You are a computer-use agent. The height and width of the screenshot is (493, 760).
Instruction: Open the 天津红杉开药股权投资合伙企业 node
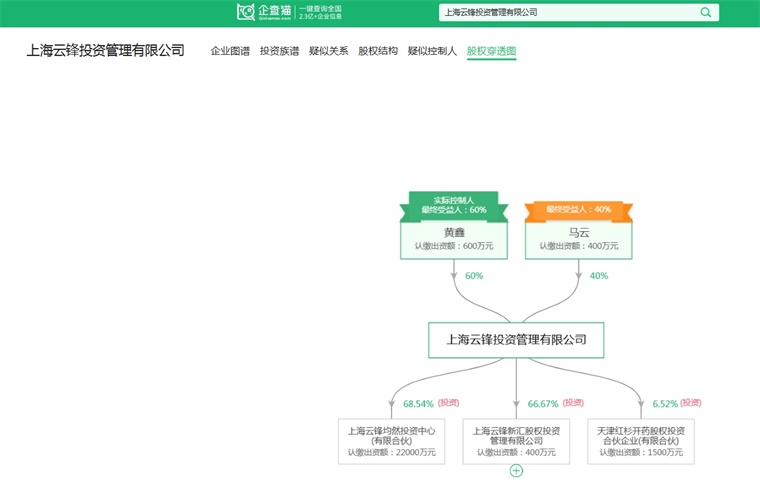641,441
